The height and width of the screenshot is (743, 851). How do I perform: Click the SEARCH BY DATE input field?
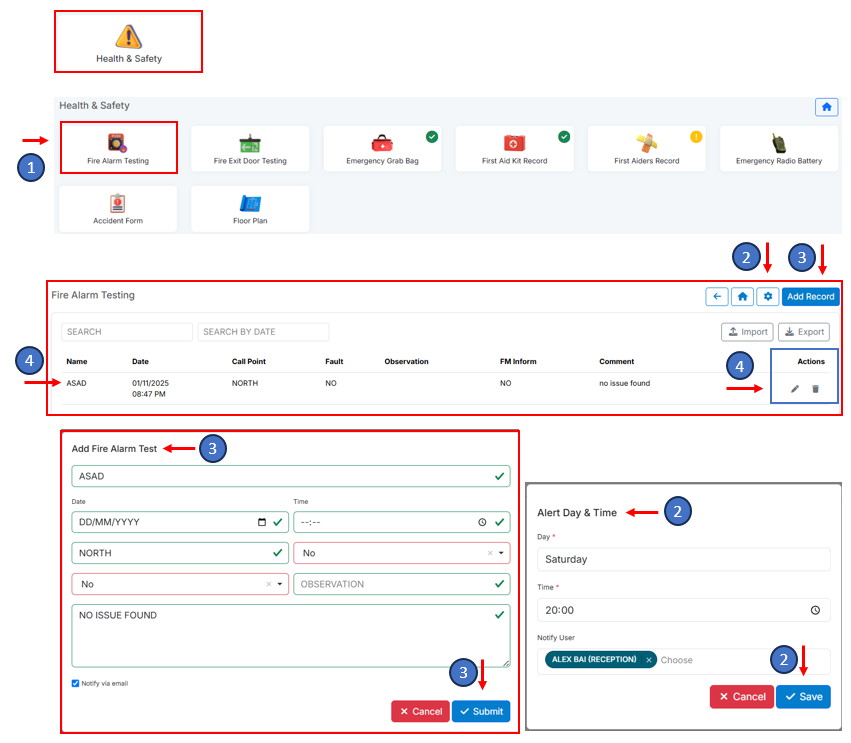click(263, 332)
